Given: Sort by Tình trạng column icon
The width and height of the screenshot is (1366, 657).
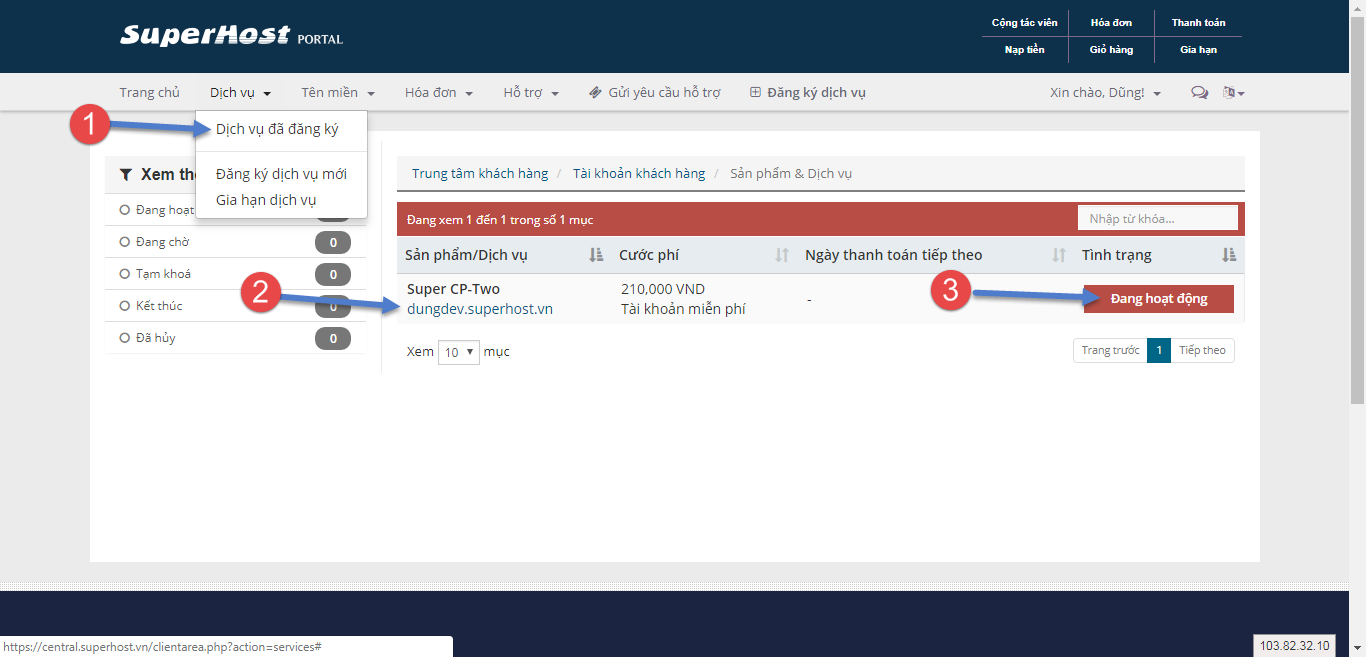Looking at the screenshot, I should [1229, 255].
